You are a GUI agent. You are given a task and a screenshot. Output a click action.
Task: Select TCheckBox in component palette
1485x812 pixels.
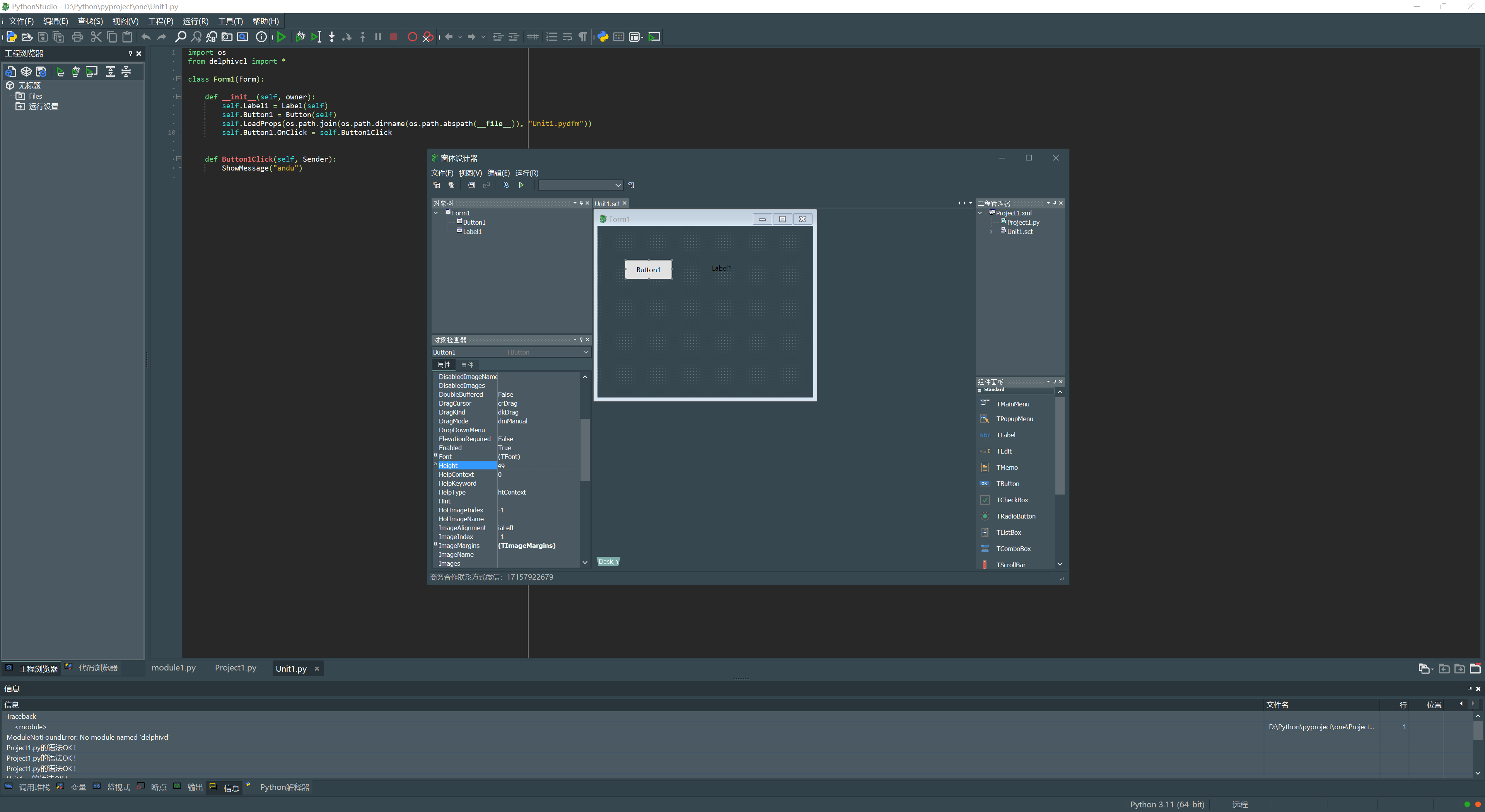pos(1012,500)
